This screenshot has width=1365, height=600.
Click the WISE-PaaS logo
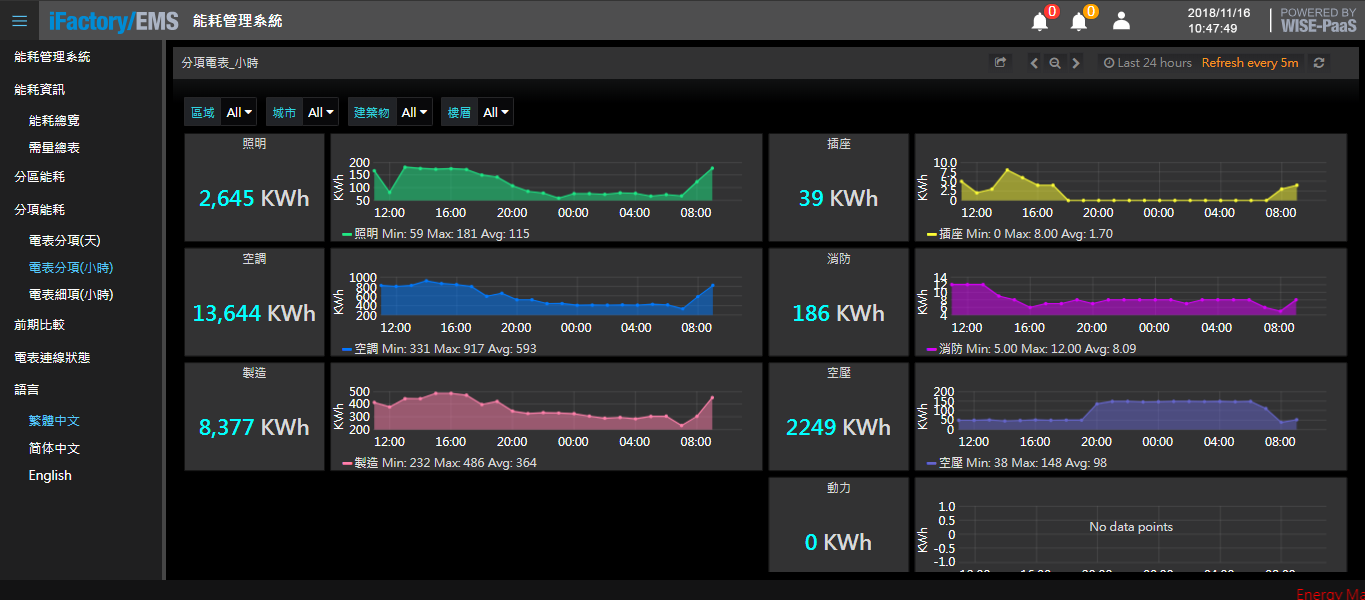pos(1318,20)
